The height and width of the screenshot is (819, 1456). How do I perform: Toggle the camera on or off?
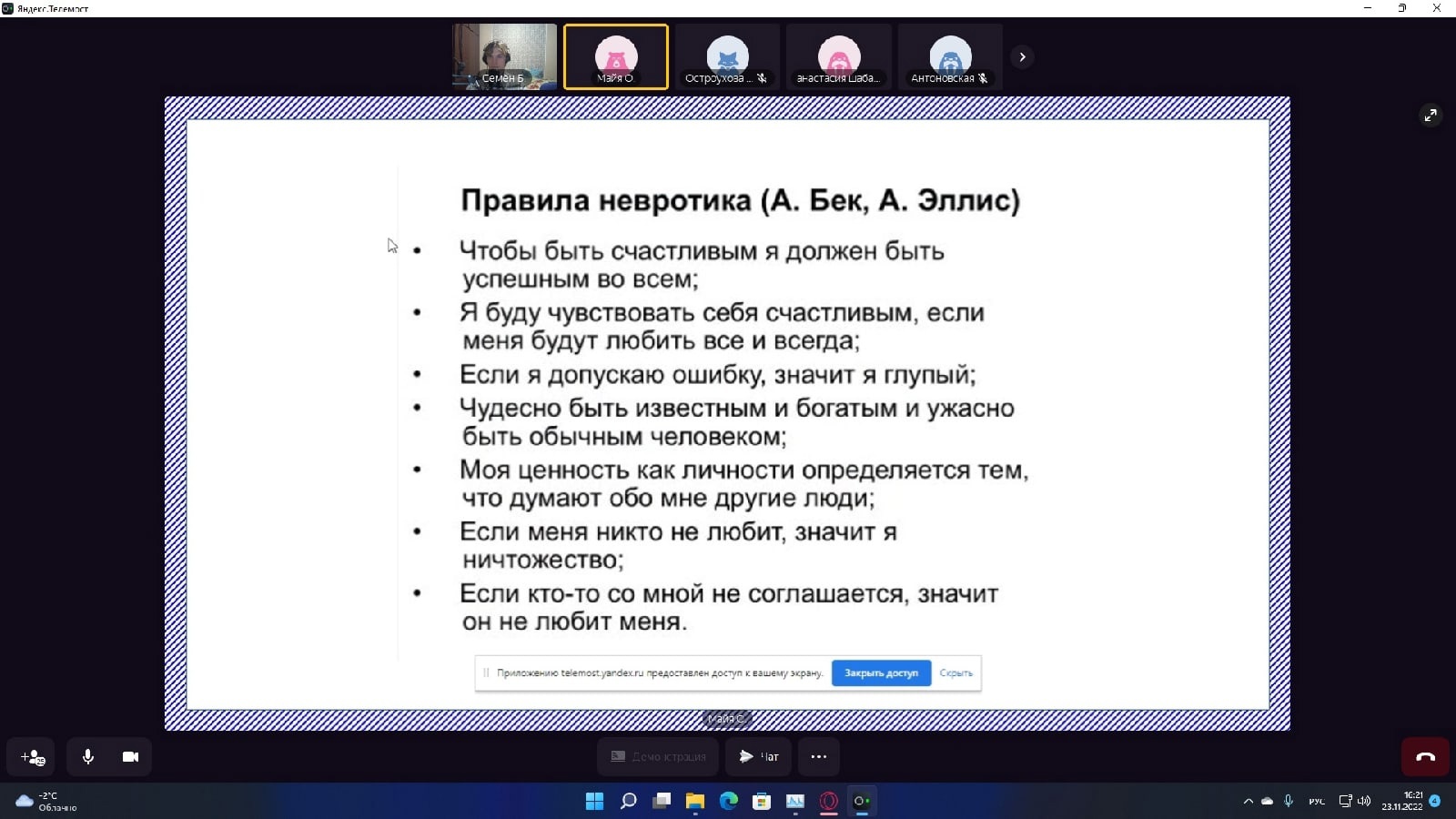130,757
